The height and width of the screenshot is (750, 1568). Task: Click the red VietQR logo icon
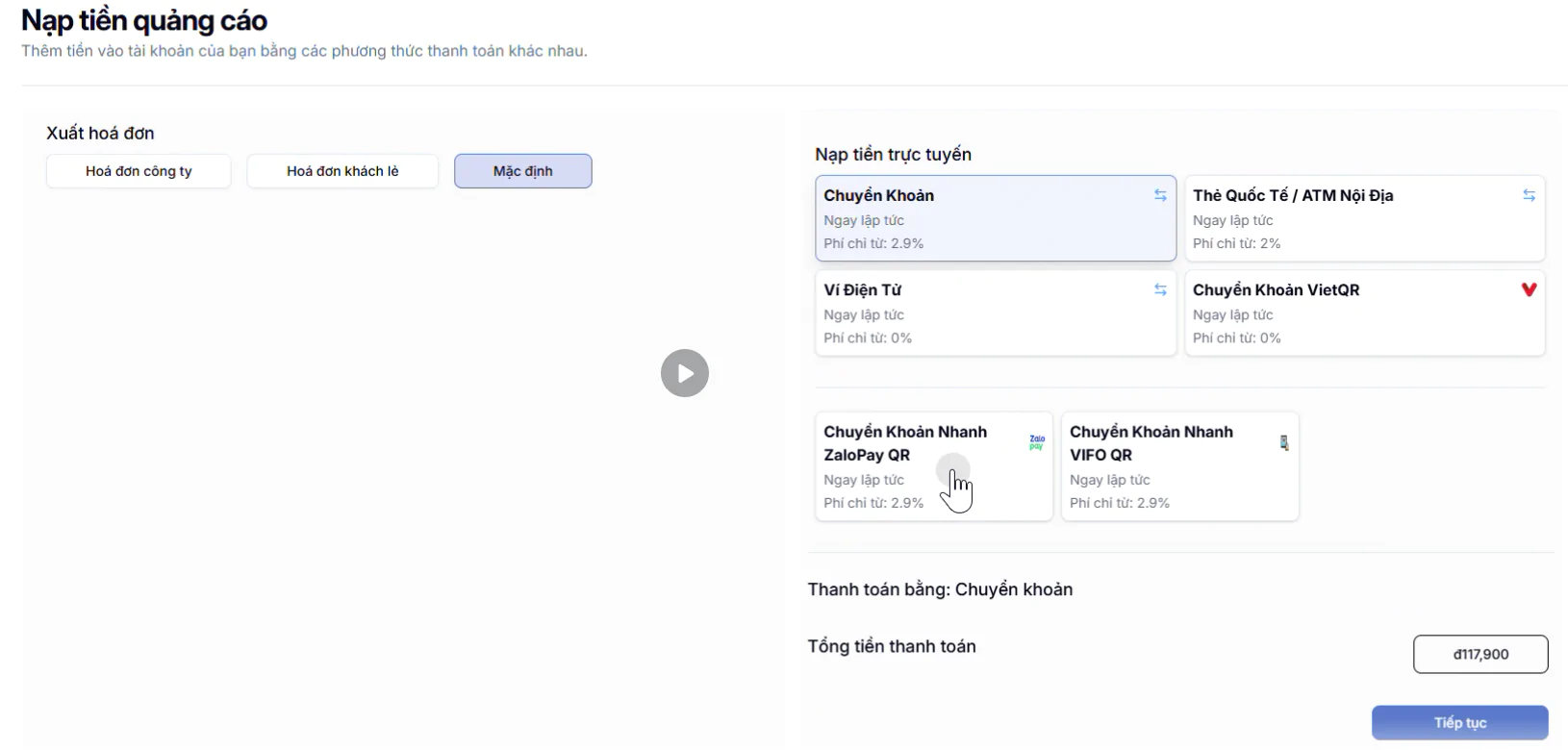(1529, 289)
